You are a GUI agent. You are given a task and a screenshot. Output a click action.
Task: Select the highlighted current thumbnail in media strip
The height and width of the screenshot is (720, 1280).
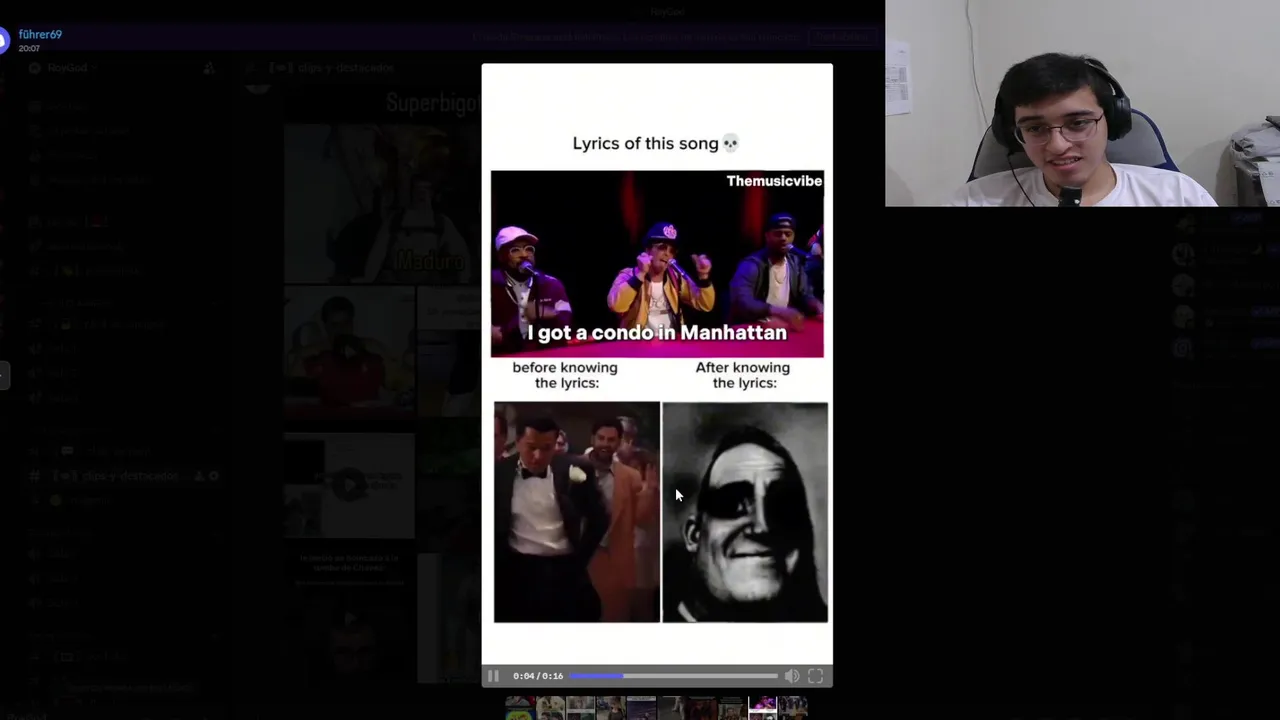coord(762,708)
